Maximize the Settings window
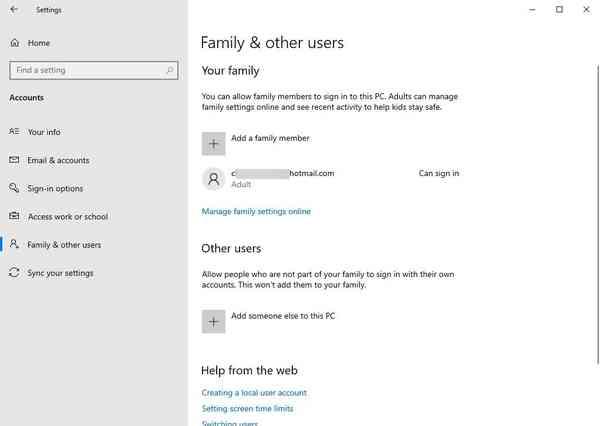600x426 pixels. [559, 10]
